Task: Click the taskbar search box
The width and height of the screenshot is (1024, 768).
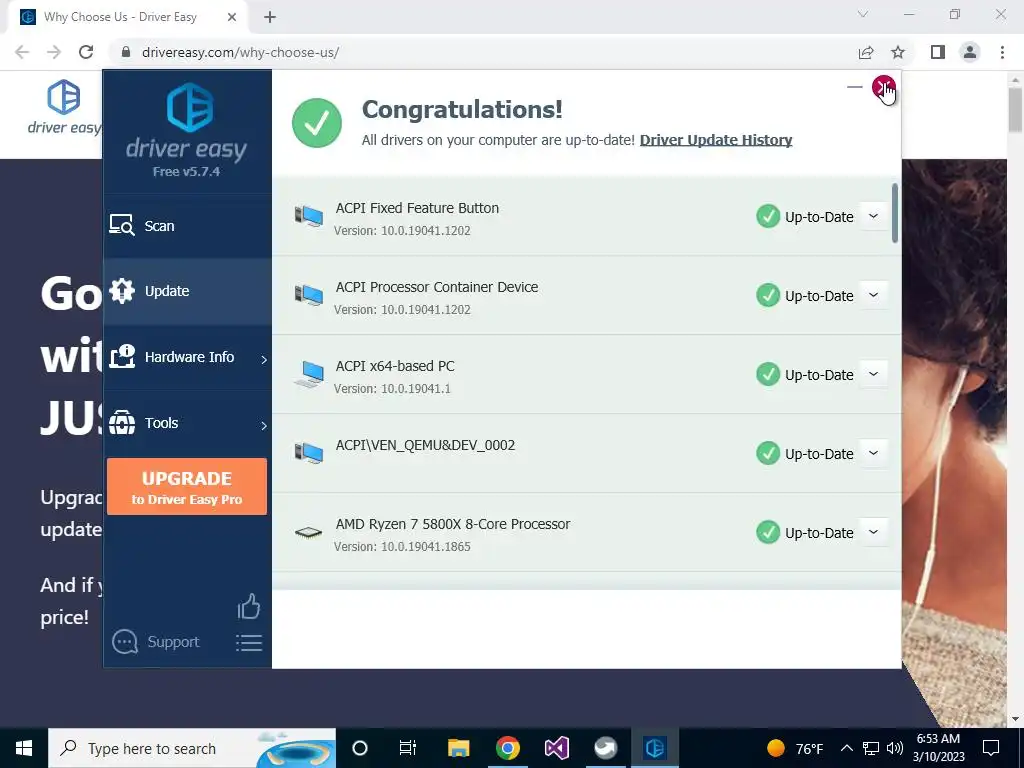Action: point(192,748)
